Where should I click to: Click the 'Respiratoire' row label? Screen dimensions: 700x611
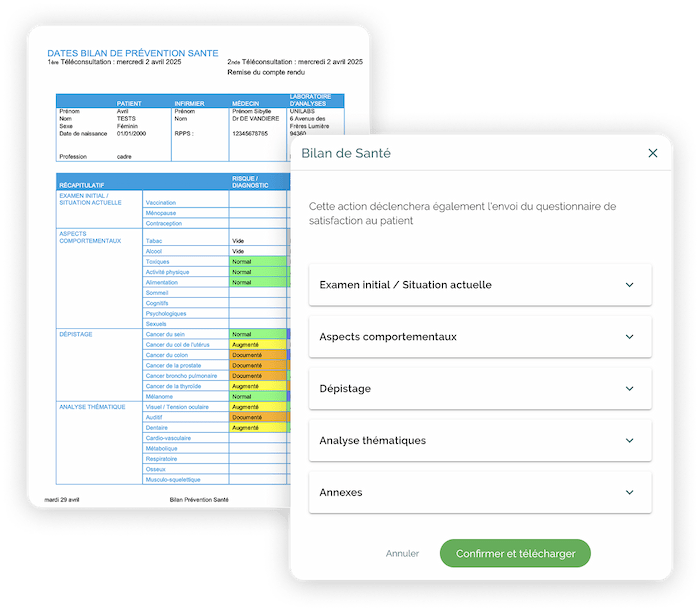pyautogui.click(x=161, y=459)
